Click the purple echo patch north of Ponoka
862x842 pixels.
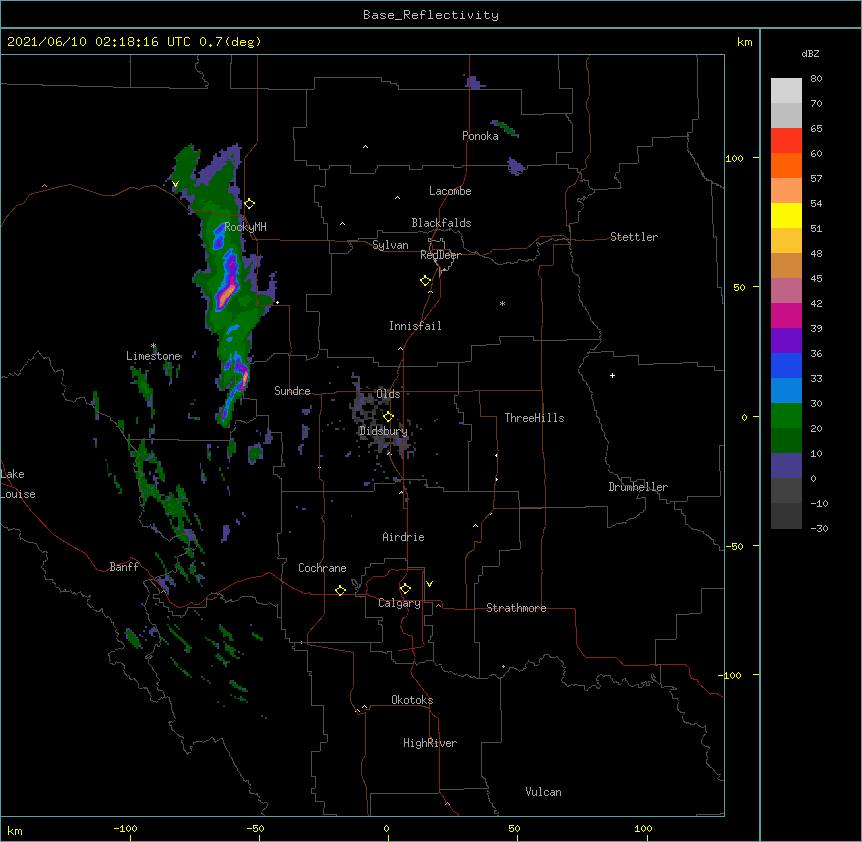(x=474, y=82)
